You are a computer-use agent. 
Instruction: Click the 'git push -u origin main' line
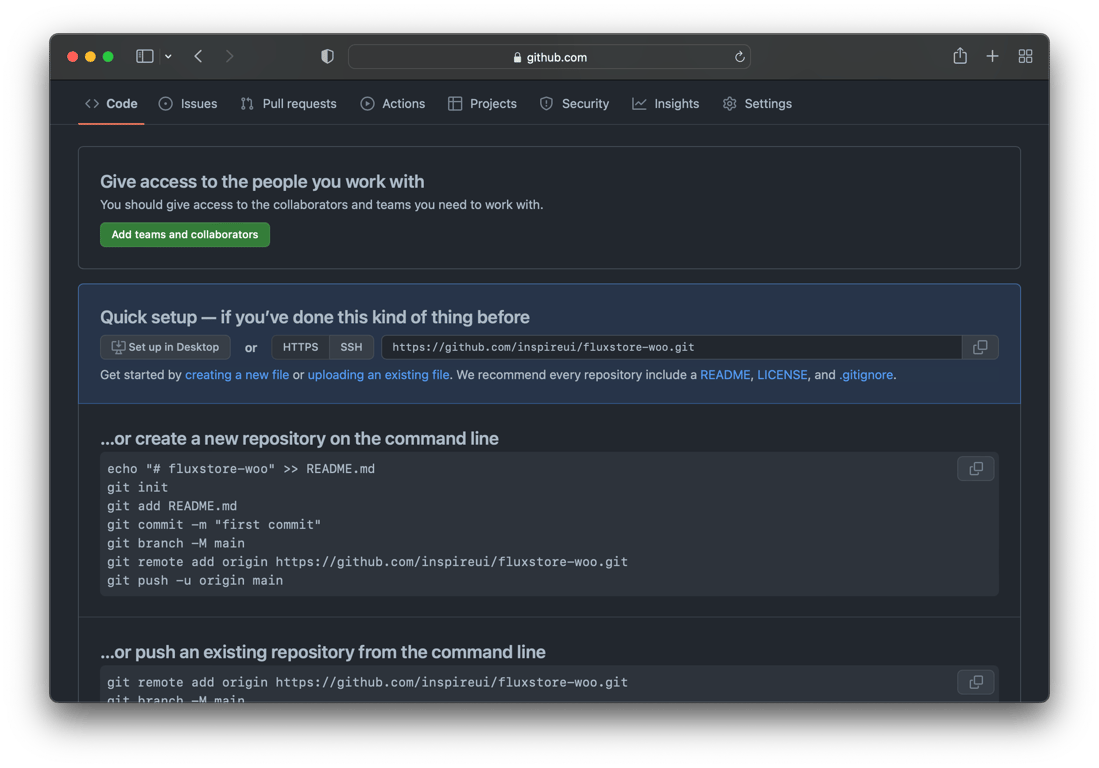coord(195,580)
